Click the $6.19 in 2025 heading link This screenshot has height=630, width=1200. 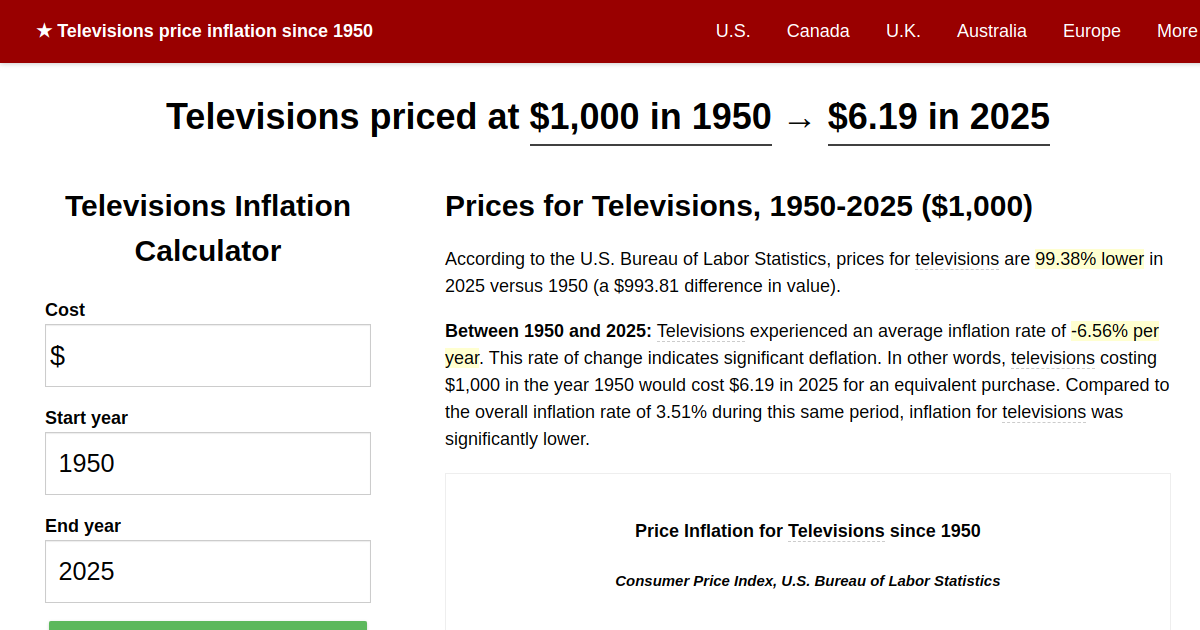tap(939, 118)
